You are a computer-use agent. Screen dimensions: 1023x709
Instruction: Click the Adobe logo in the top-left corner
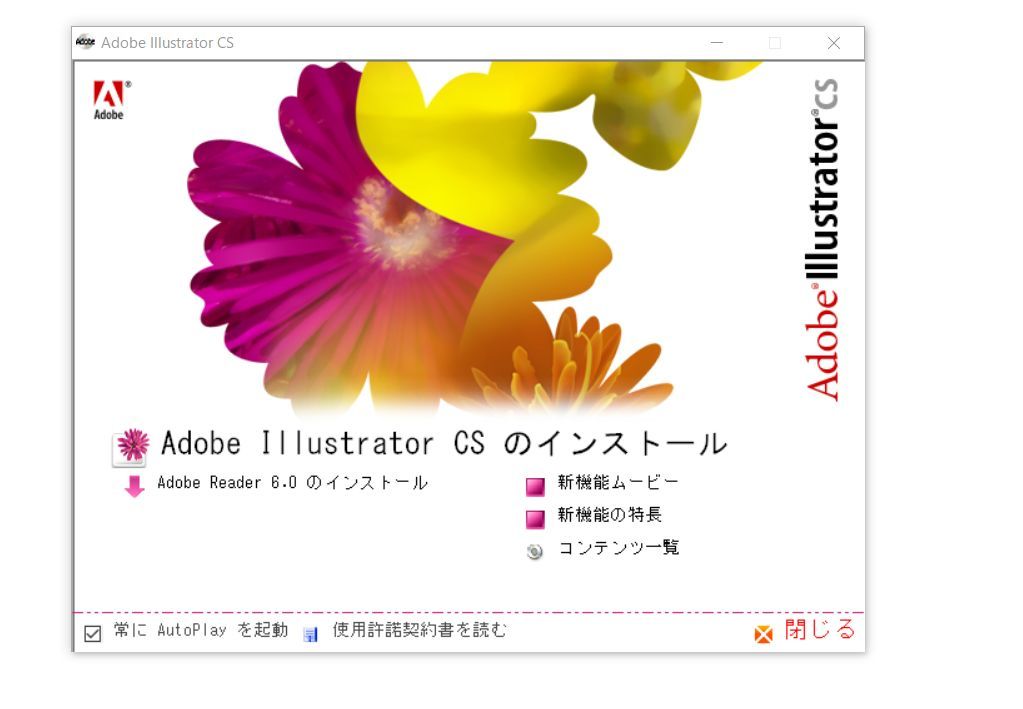coord(110,100)
